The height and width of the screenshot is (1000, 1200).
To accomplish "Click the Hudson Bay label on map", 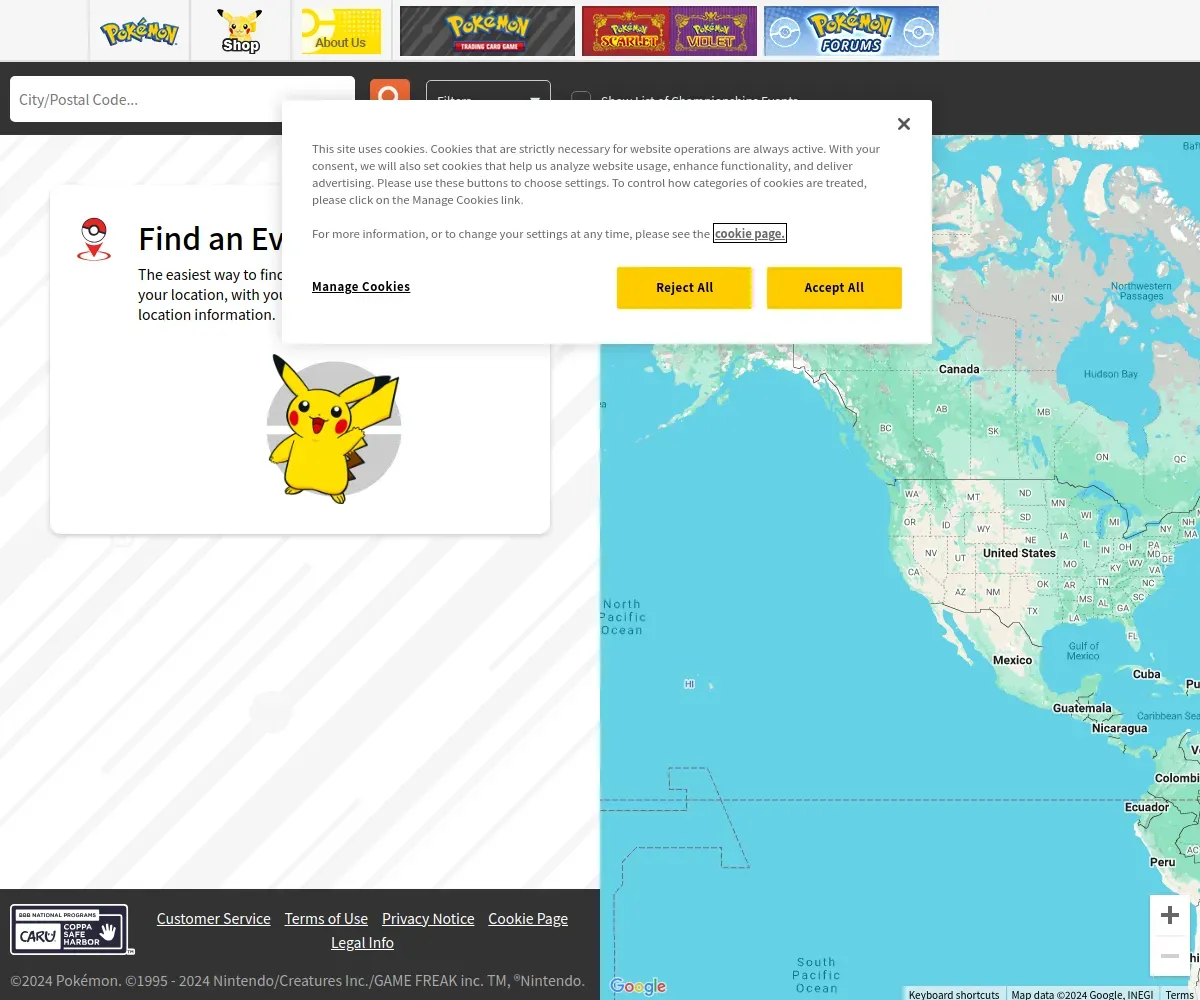I will coord(1111,374).
